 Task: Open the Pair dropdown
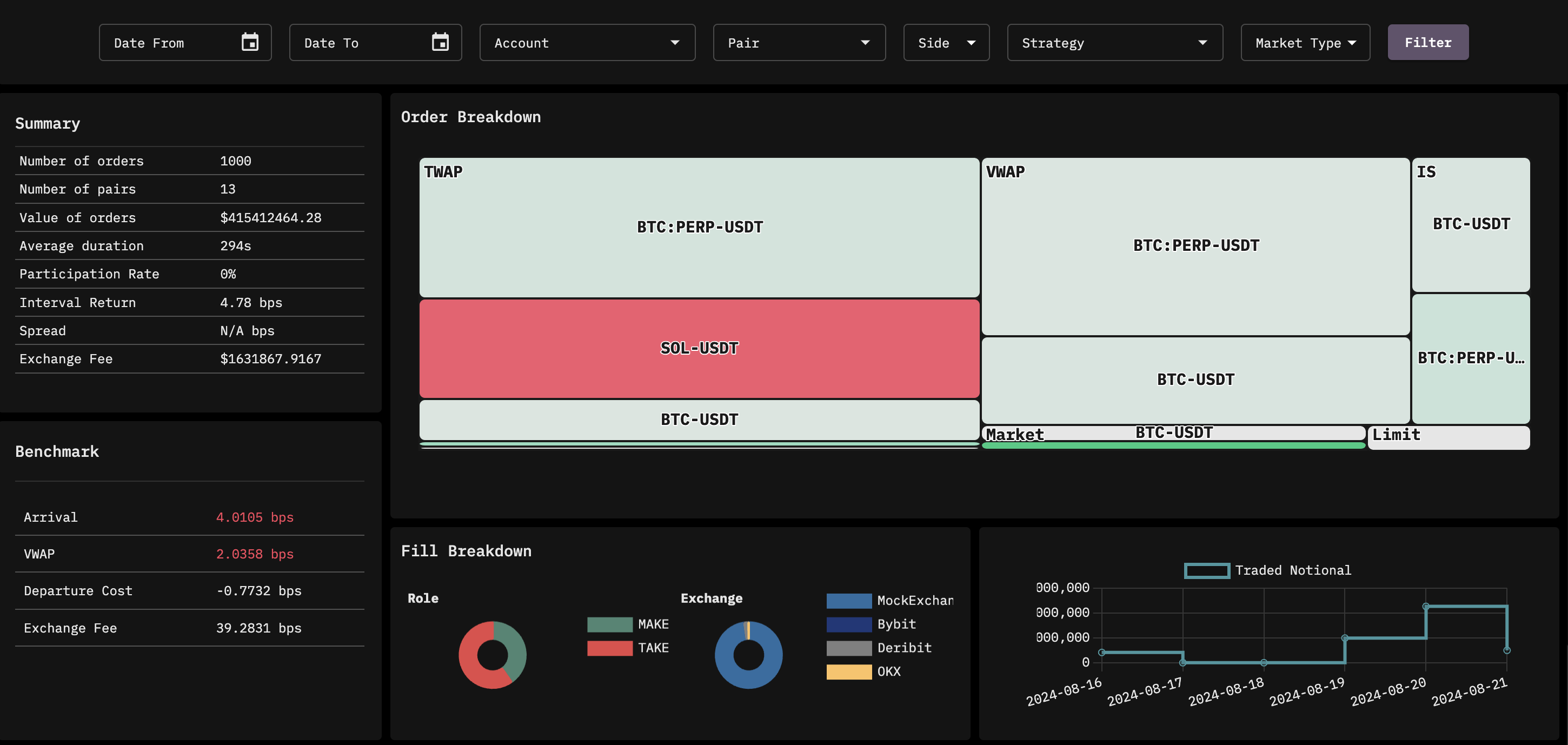(x=799, y=43)
